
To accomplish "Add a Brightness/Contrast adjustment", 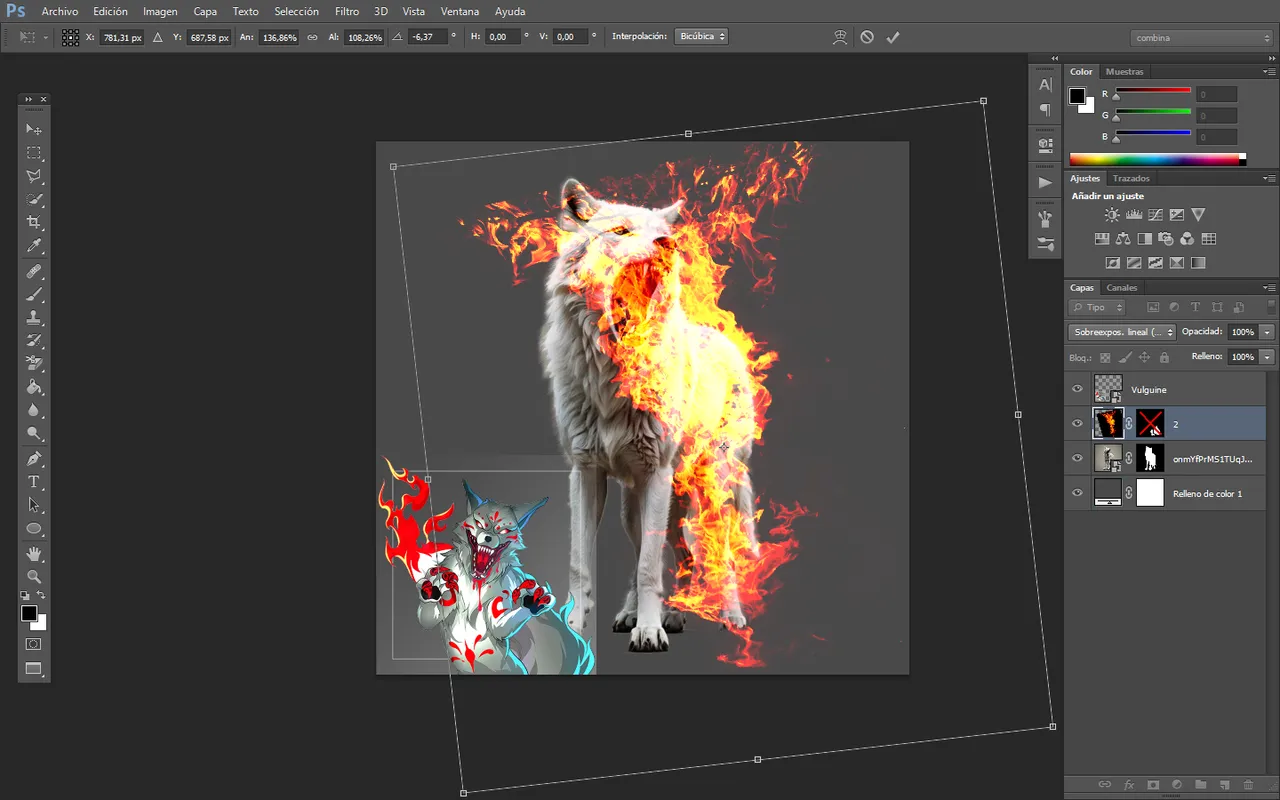I will coord(1112,215).
